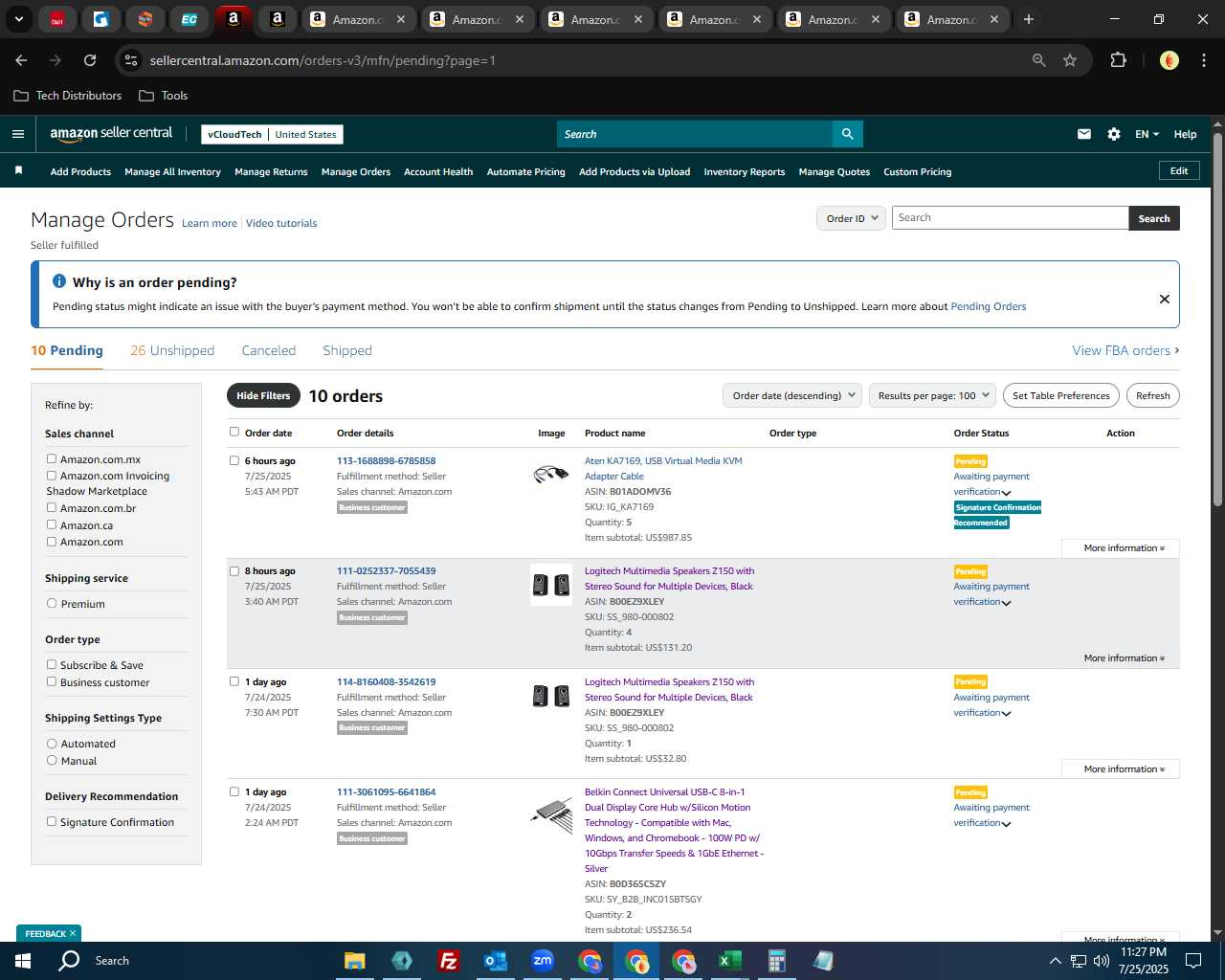Open the Manage Returns menu item
Viewport: 1225px width, 980px height.
coord(271,172)
